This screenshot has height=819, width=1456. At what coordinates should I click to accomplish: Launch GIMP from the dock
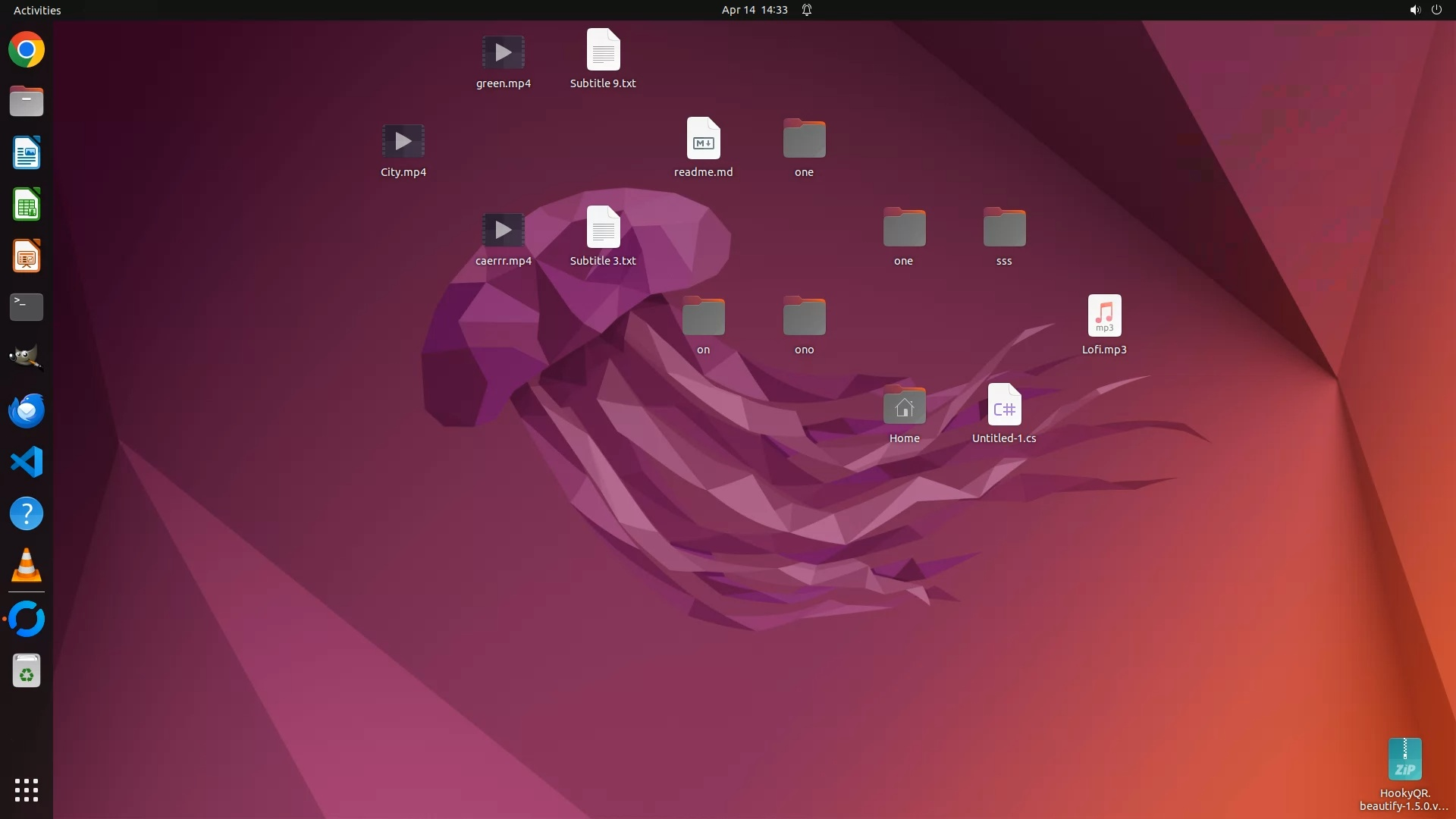pos(27,358)
